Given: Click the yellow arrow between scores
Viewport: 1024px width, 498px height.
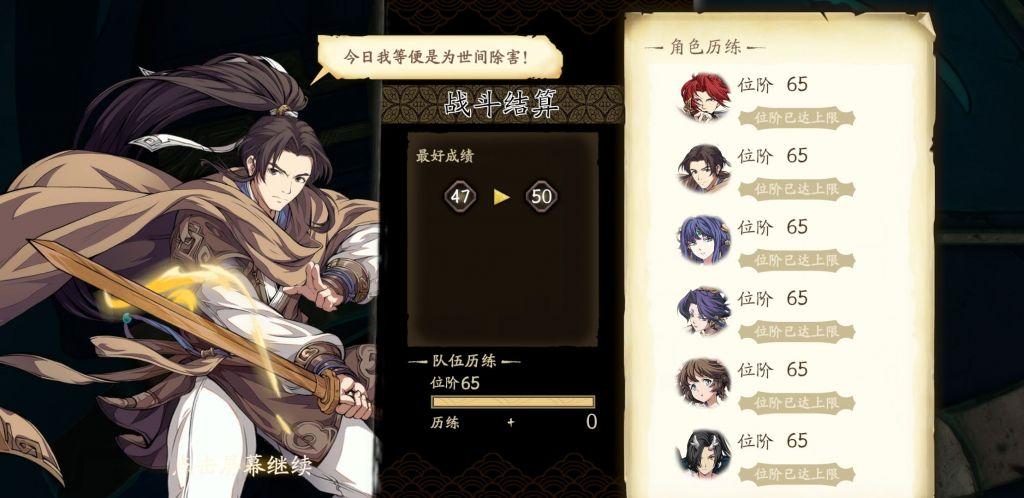Looking at the screenshot, I should point(502,196).
